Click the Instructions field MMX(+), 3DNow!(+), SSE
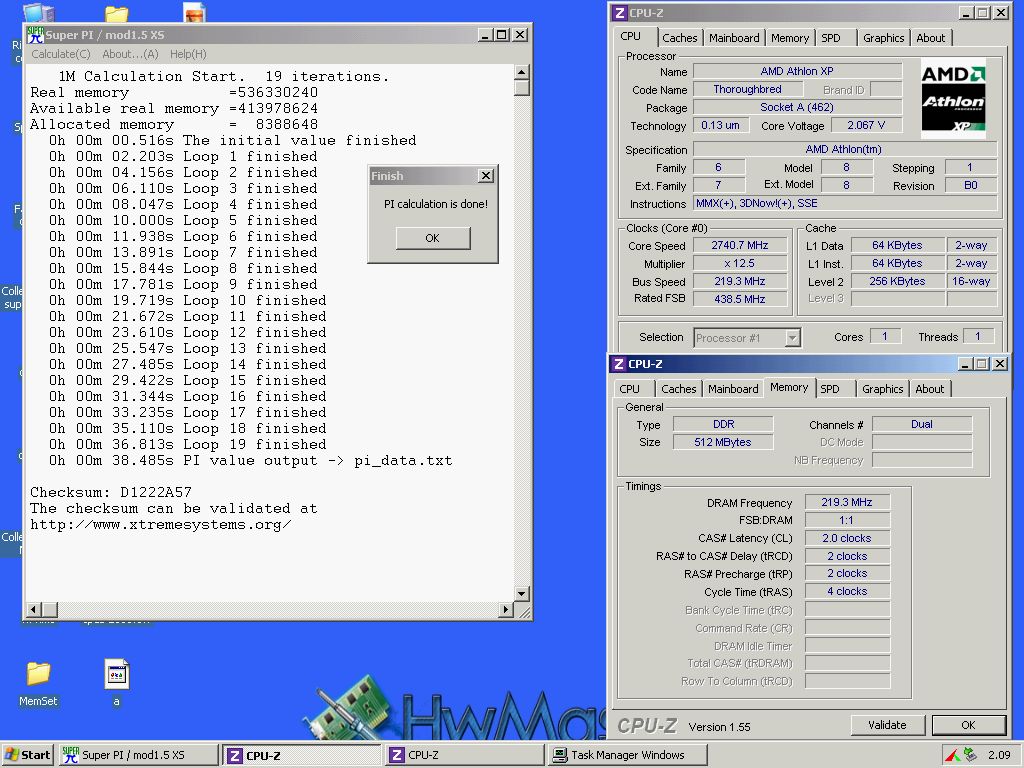The height and width of the screenshot is (768, 1024). 845,203
